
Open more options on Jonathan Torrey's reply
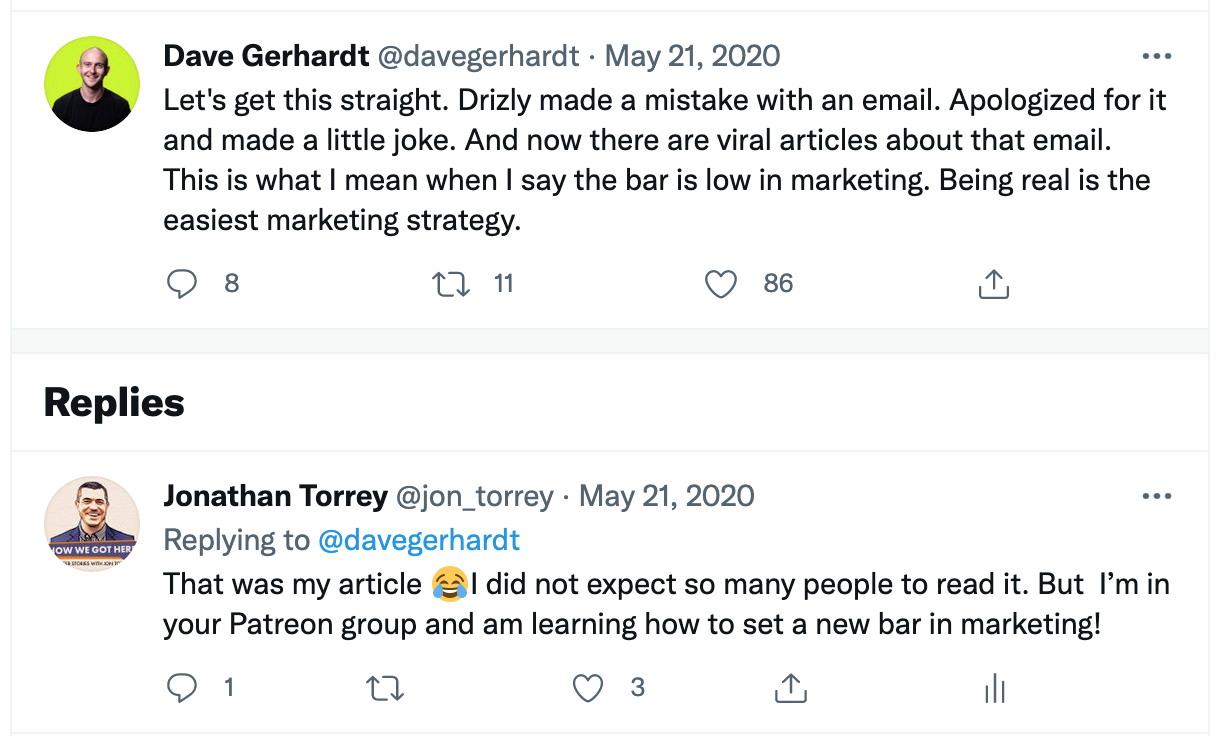pyautogui.click(x=1156, y=496)
